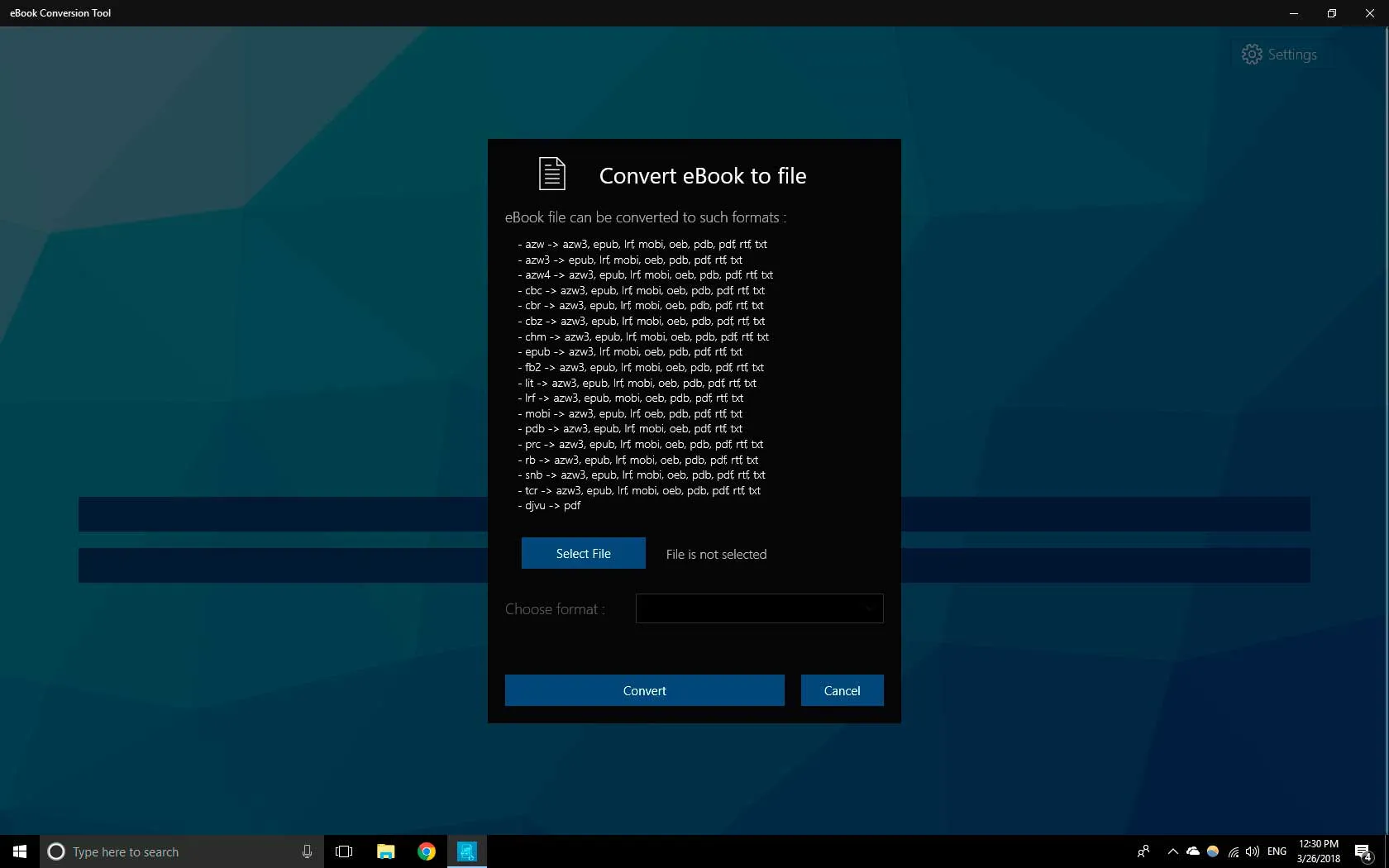Cancel the eBook conversion dialog
The width and height of the screenshot is (1389, 868).
tap(842, 690)
